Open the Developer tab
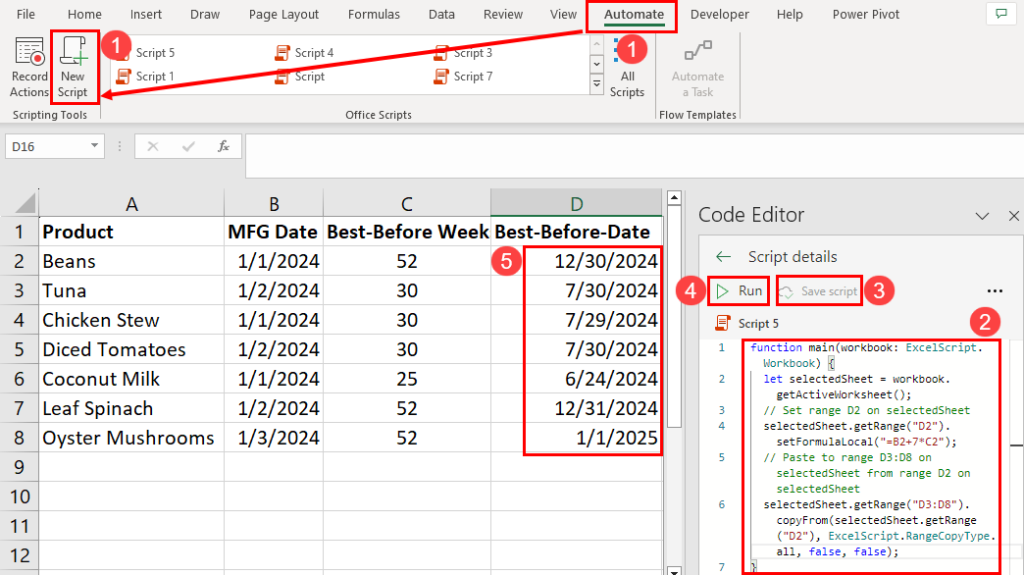This screenshot has width=1024, height=575. pyautogui.click(x=719, y=14)
